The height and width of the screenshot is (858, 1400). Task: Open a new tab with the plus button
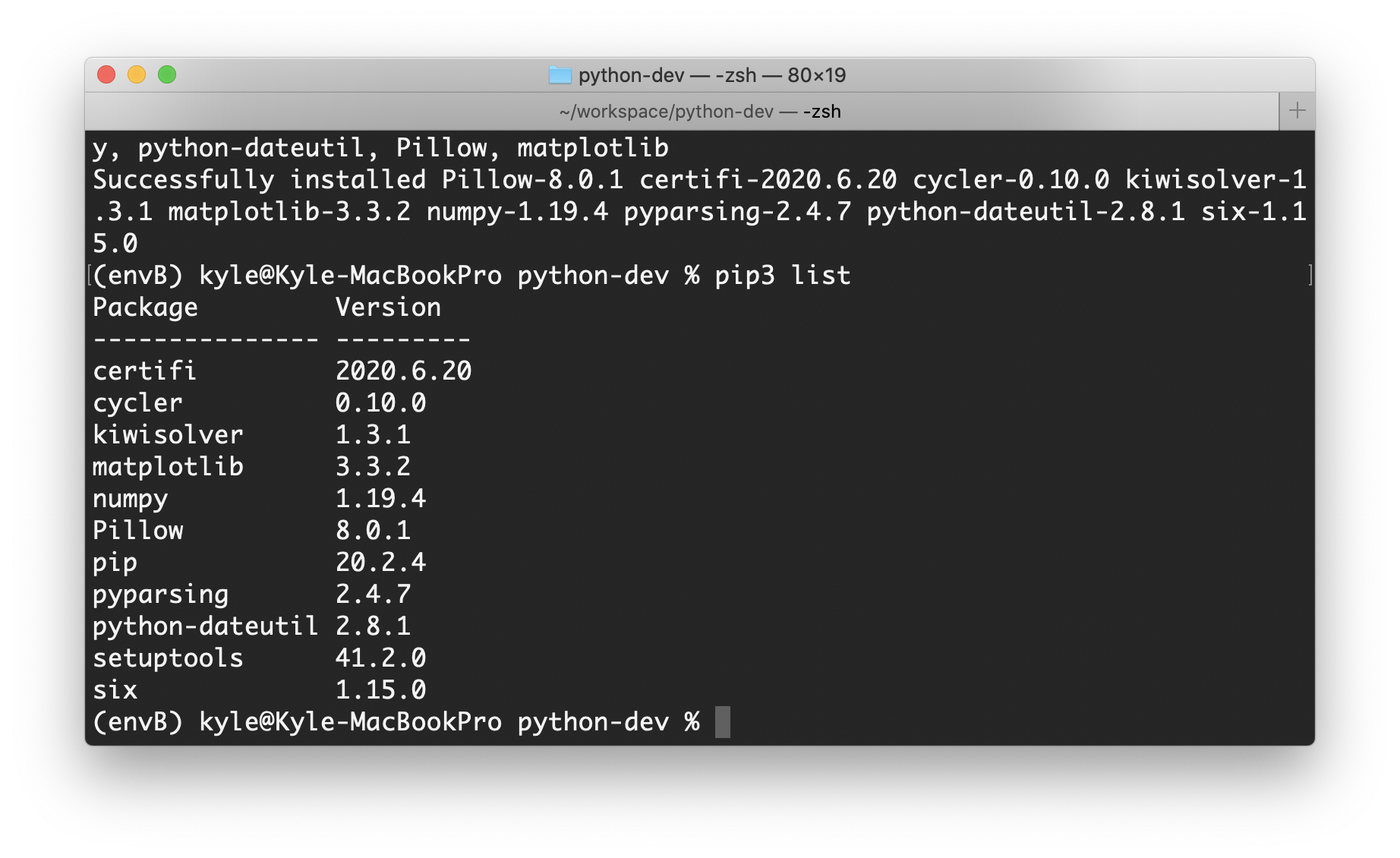click(1297, 110)
